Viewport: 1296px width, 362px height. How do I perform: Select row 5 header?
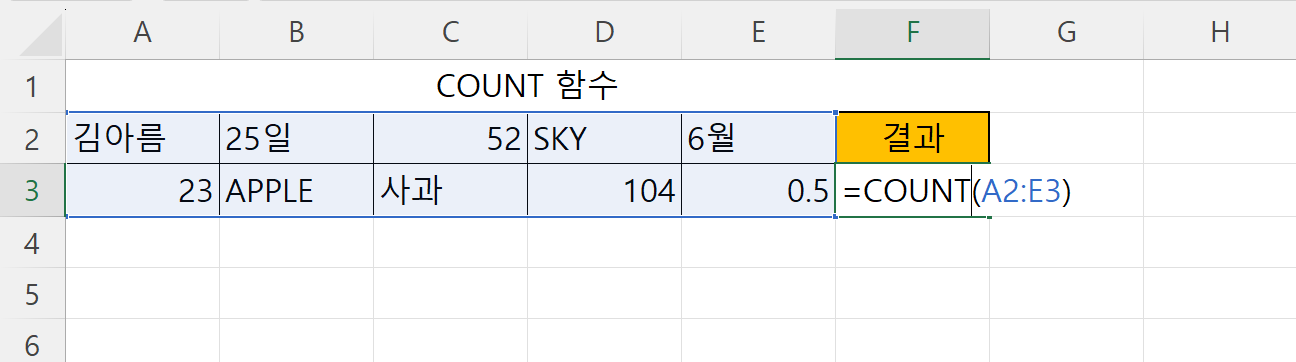tap(33, 294)
